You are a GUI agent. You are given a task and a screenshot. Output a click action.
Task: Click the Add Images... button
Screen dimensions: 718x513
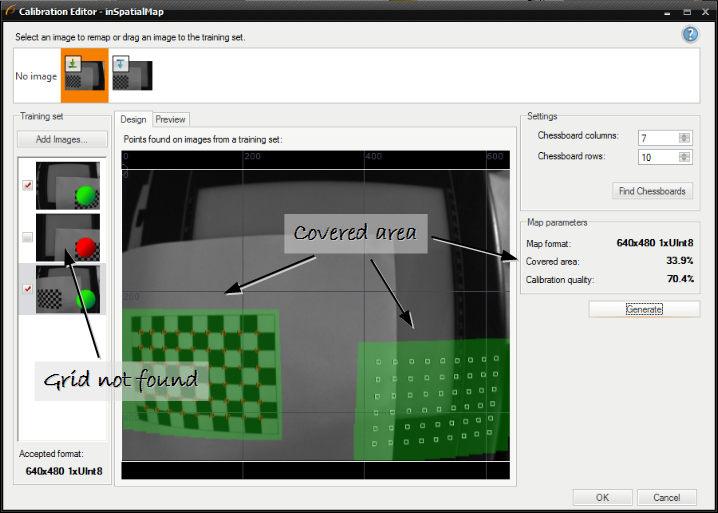62,139
